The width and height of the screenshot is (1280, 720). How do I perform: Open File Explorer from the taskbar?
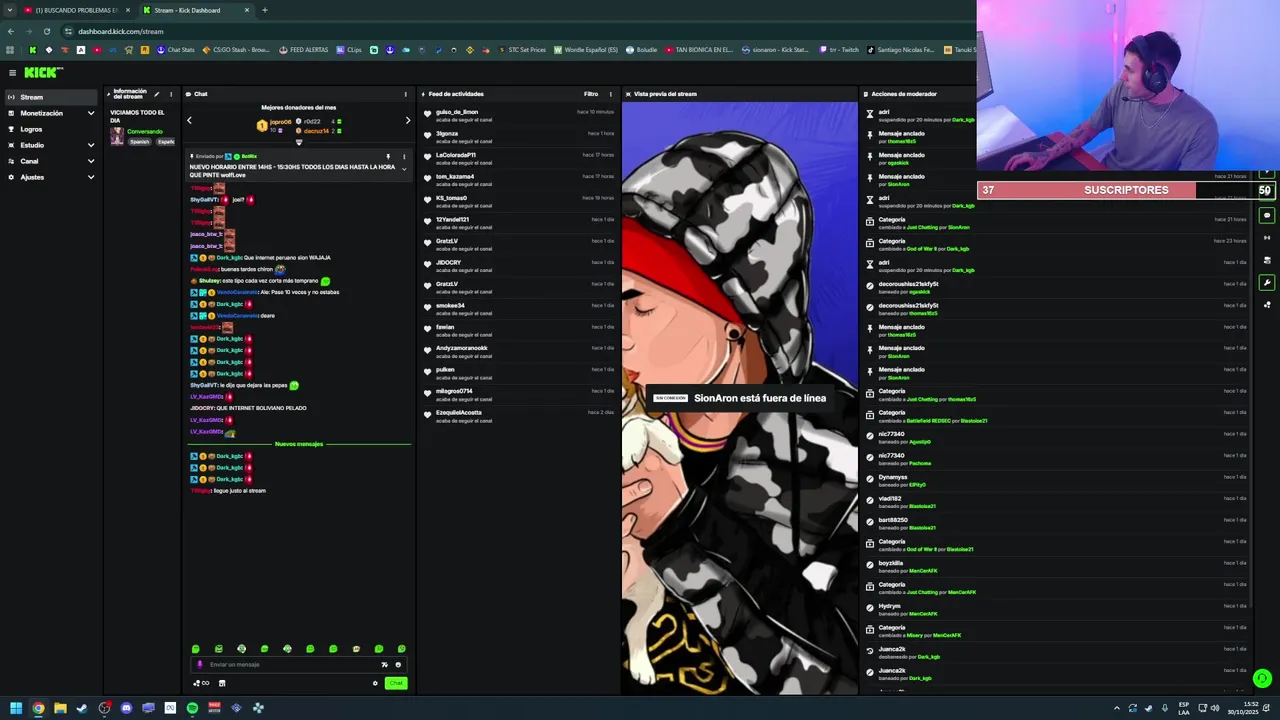(x=60, y=708)
